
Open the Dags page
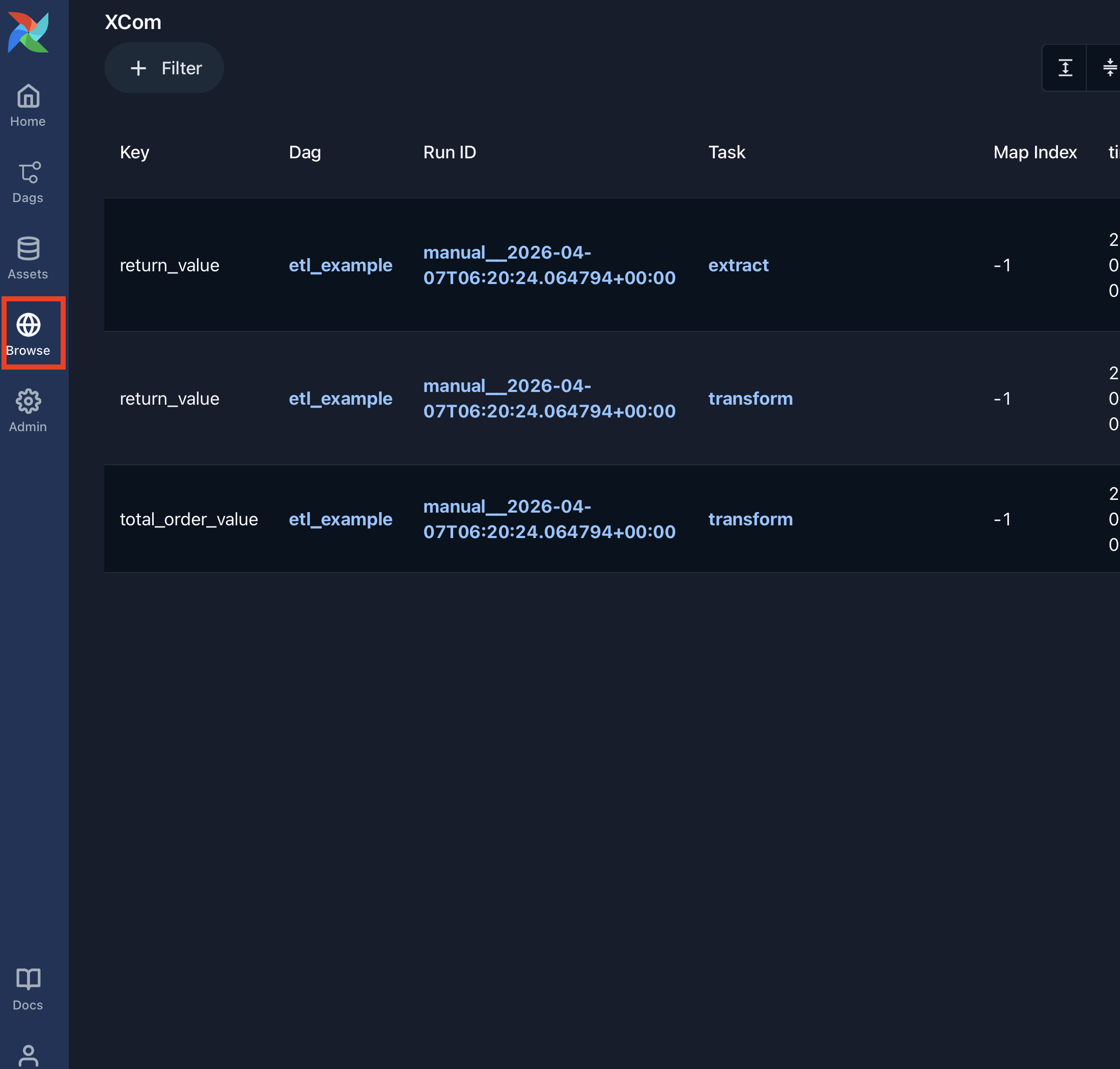(28, 182)
